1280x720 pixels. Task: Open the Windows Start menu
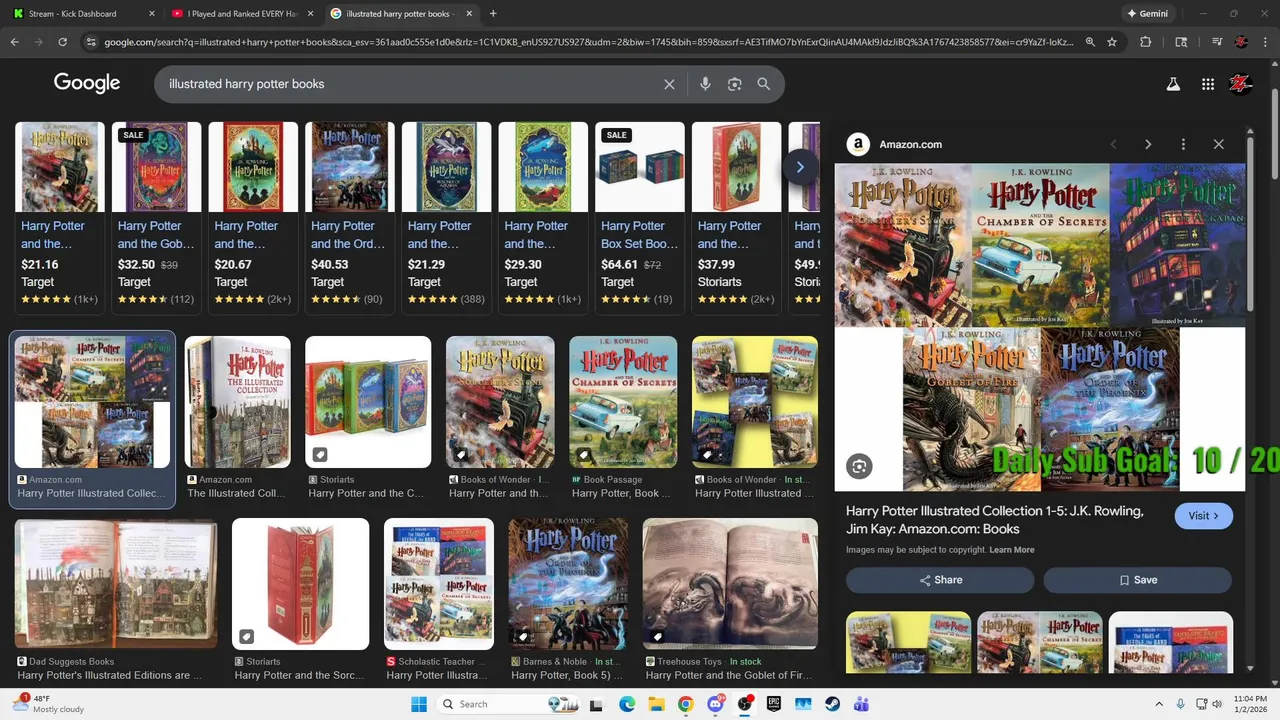click(419, 704)
